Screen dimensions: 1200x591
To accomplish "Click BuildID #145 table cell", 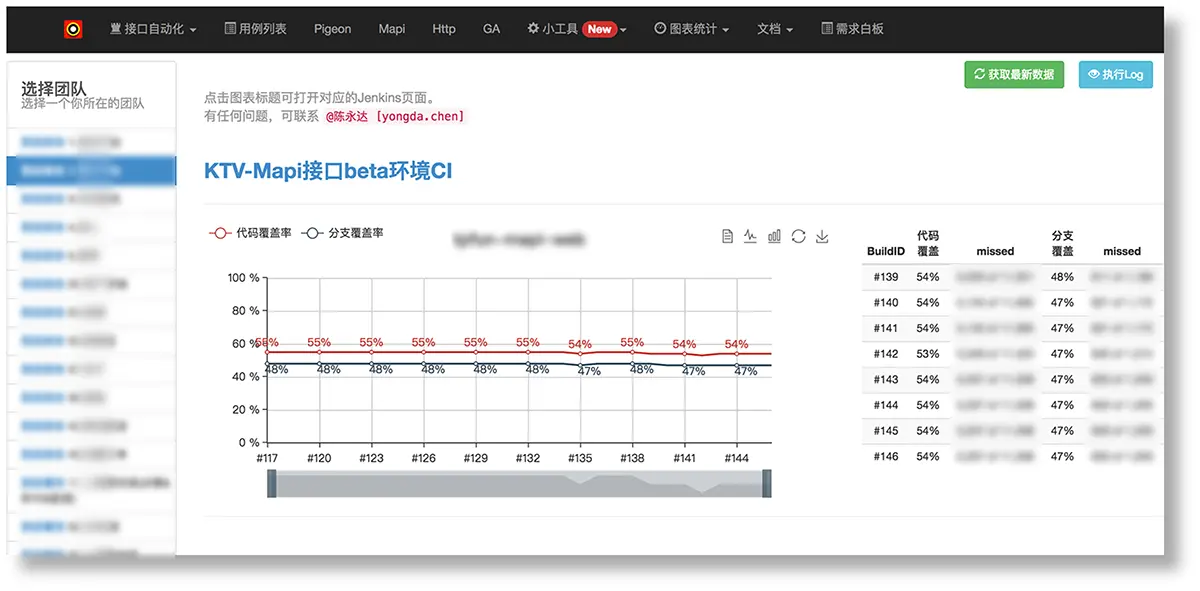I will 885,431.
